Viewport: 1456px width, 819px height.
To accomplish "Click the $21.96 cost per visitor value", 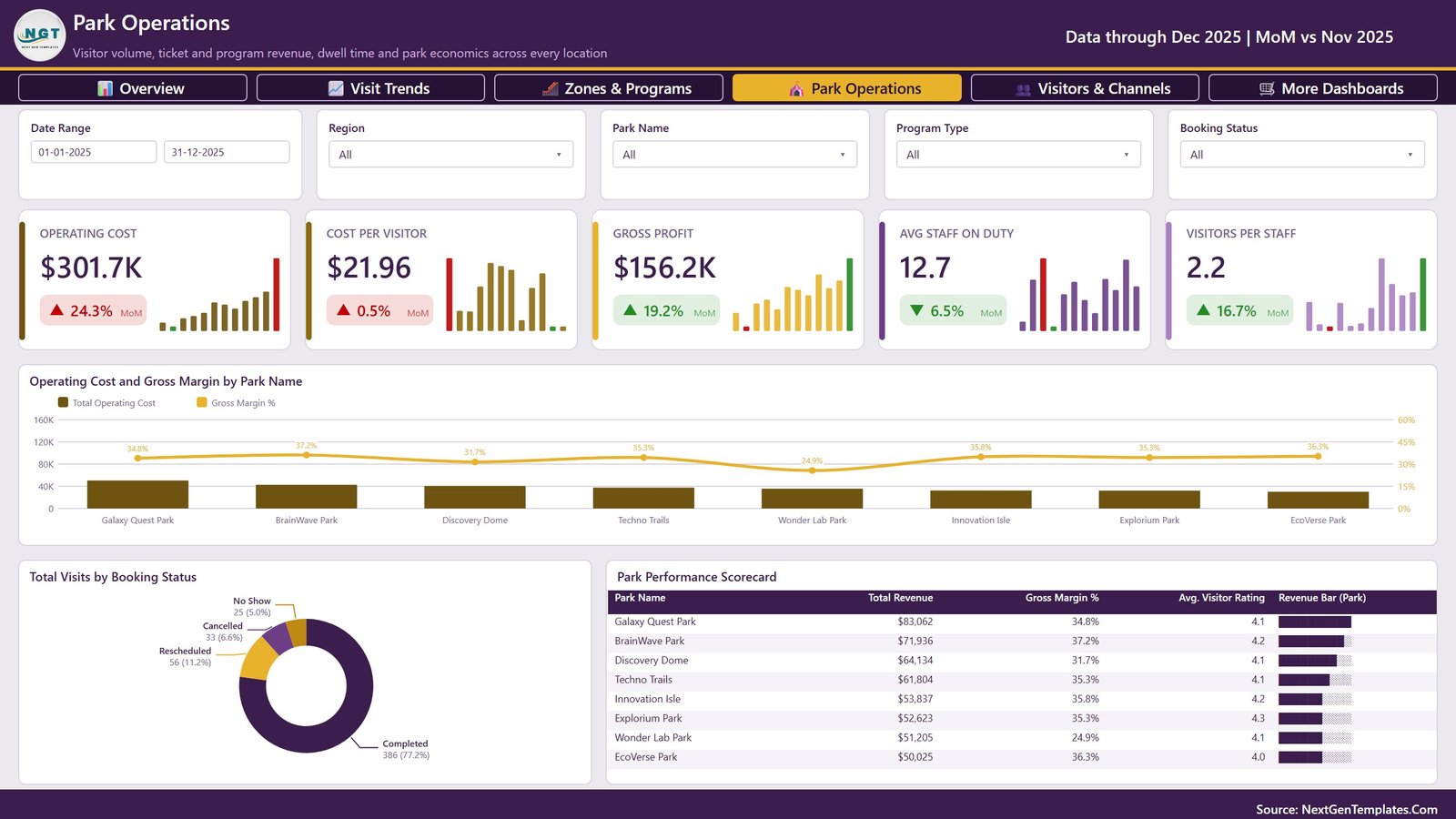I will (369, 268).
